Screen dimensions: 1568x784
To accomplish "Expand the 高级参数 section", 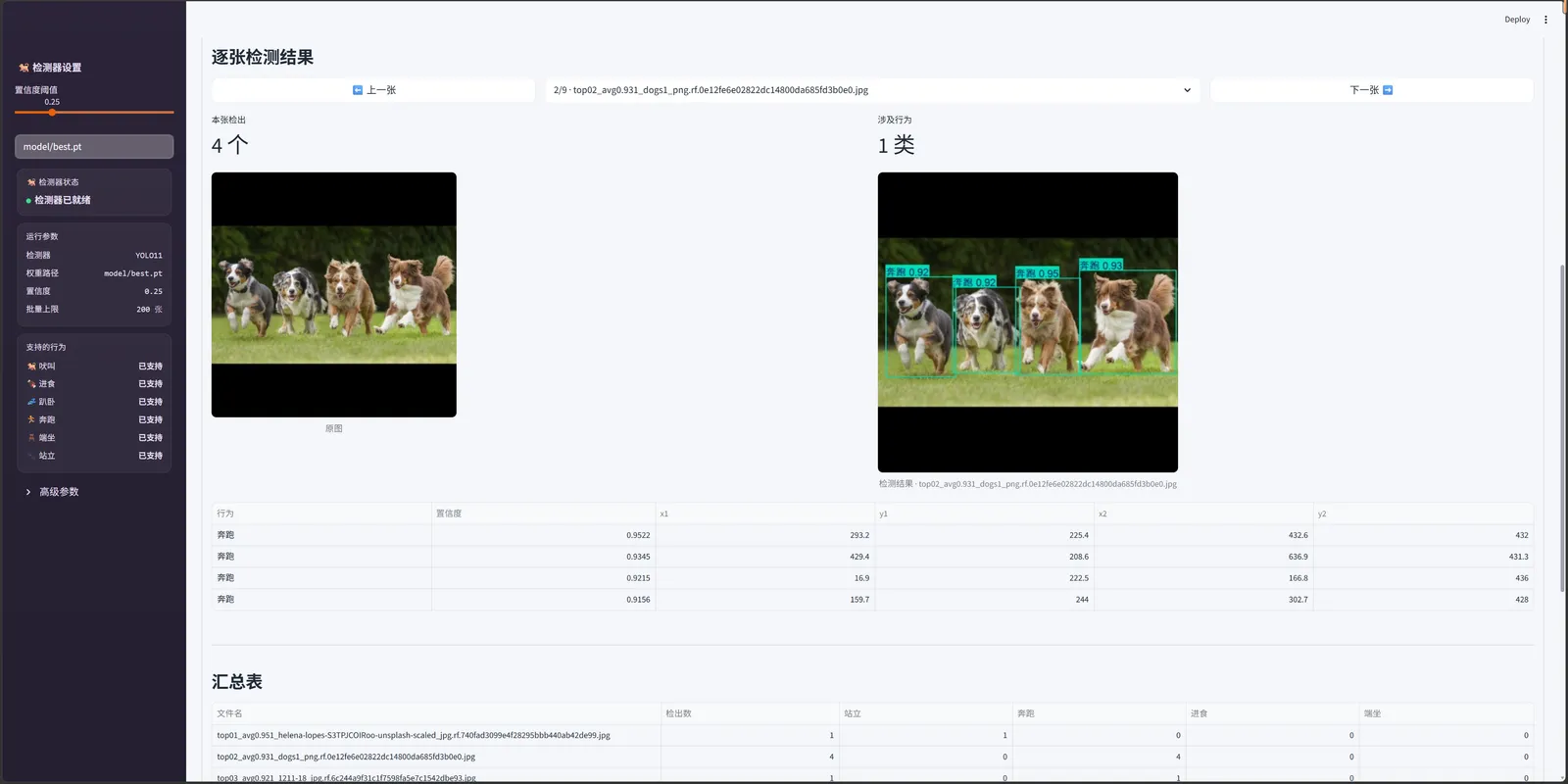I will pyautogui.click(x=52, y=492).
